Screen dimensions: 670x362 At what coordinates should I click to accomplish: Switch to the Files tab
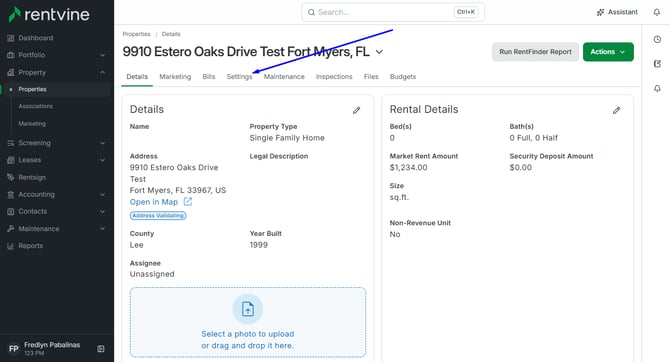pos(371,77)
